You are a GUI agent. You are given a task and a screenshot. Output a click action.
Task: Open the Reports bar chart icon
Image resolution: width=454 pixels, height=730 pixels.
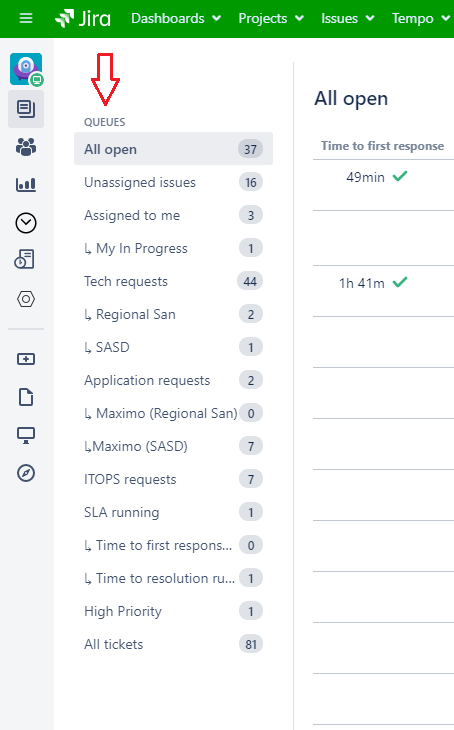26,184
